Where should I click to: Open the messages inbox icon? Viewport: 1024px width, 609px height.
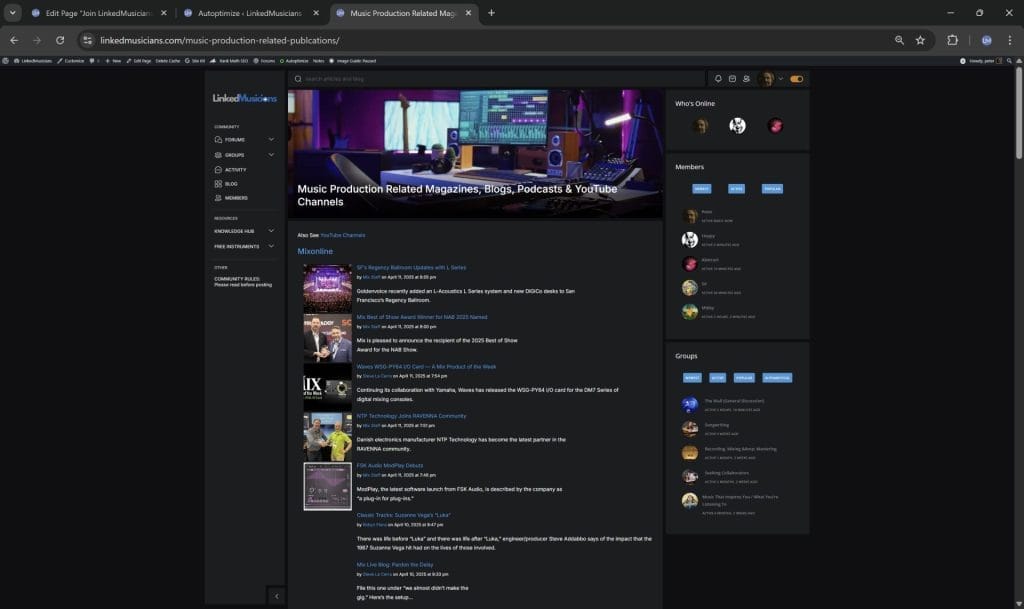(732, 79)
